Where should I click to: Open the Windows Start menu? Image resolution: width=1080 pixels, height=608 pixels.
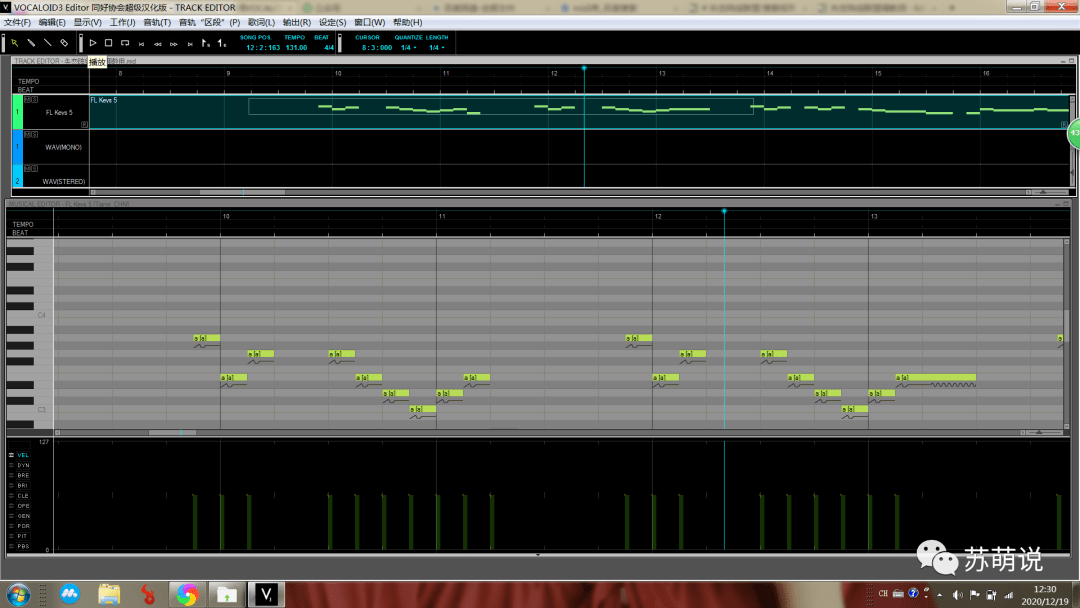pos(18,594)
